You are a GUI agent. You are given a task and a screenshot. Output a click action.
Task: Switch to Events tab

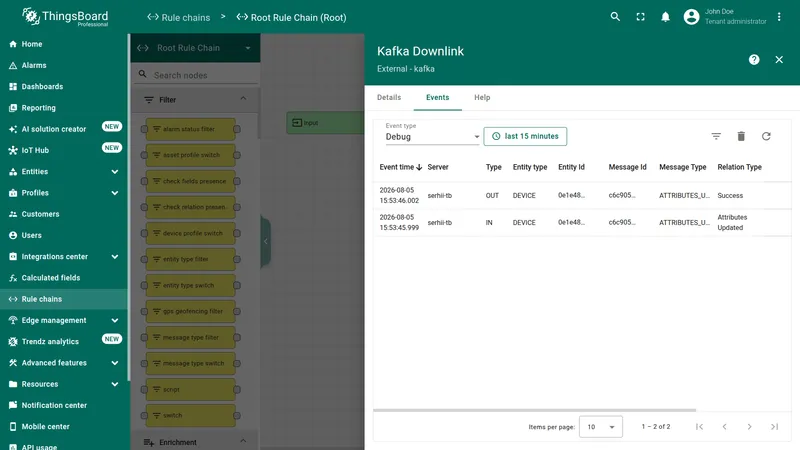coord(437,97)
